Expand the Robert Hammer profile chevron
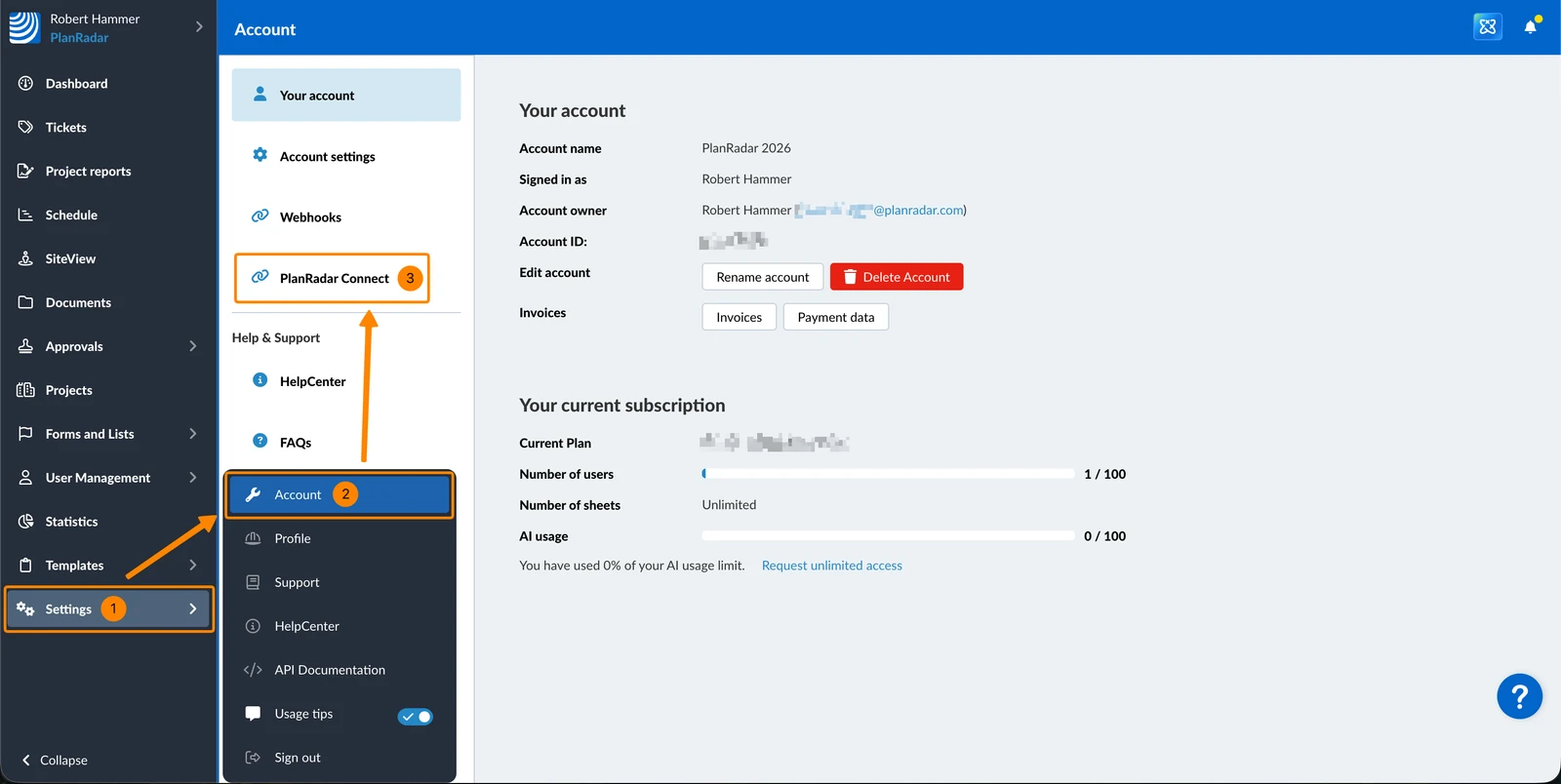Image resolution: width=1561 pixels, height=784 pixels. click(x=199, y=26)
